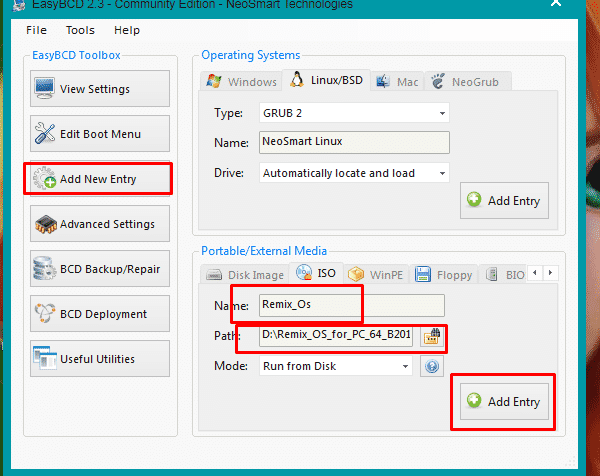Image resolution: width=600 pixels, height=476 pixels.
Task: Open the Tools menu
Action: 80,30
